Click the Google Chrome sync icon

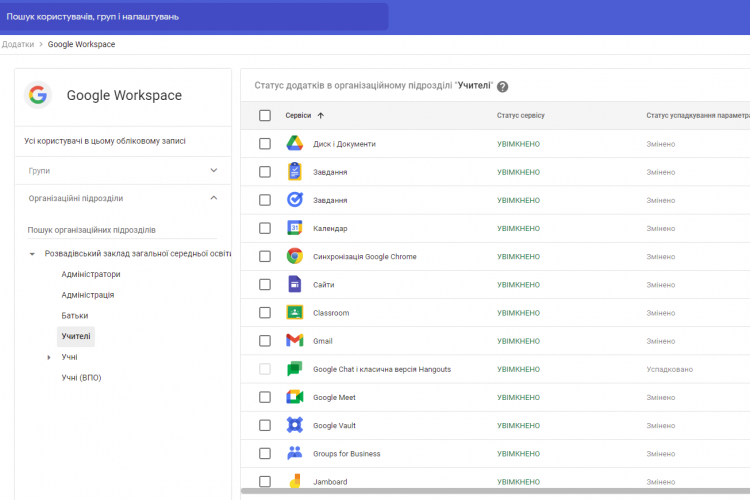[295, 256]
